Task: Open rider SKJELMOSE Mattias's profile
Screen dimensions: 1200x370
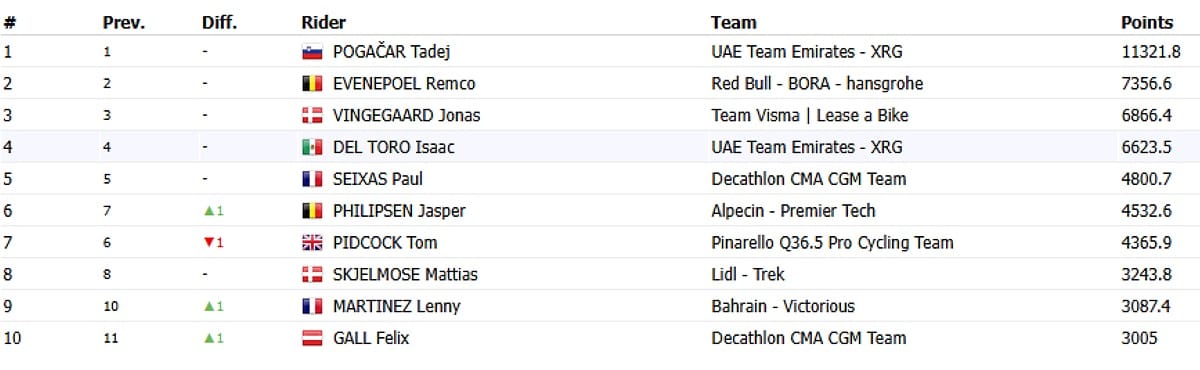Action: [x=405, y=274]
